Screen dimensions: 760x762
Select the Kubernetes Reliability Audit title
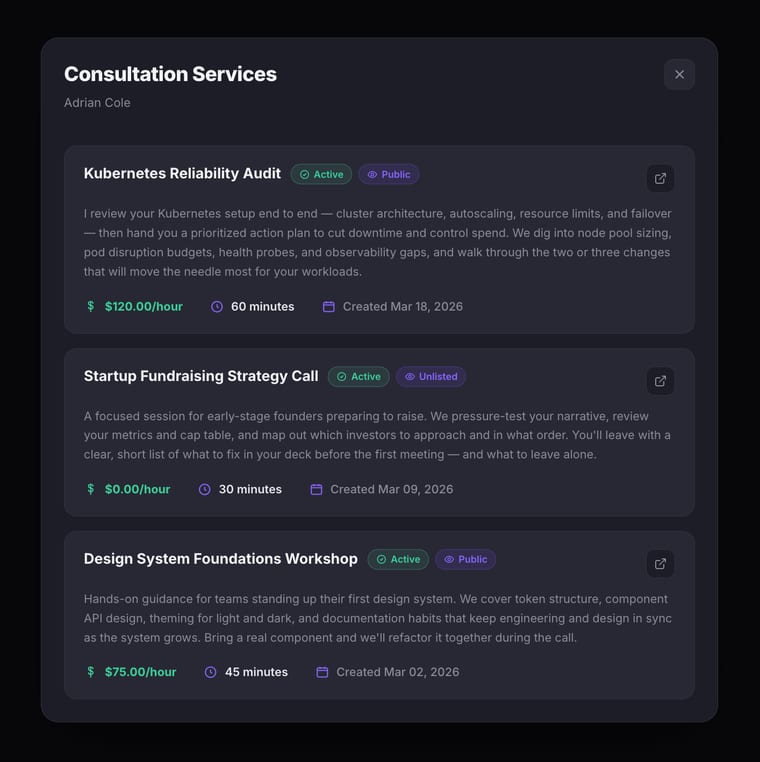pyautogui.click(x=182, y=173)
